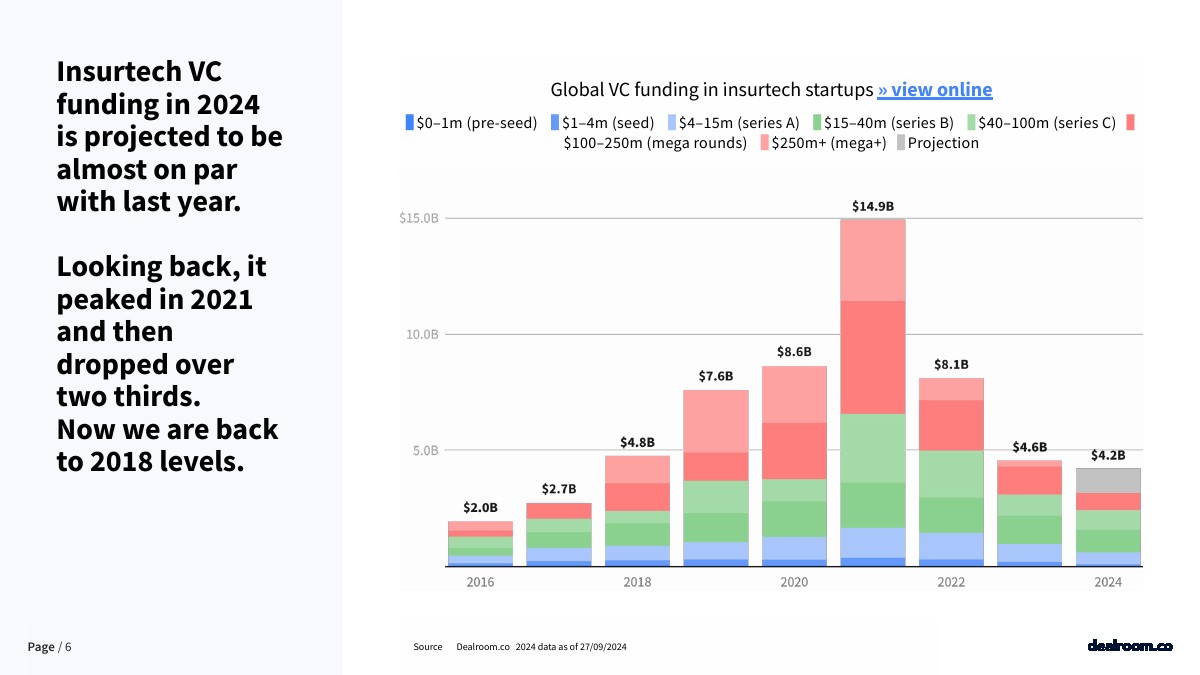Click the $4.2B label for 2024
This screenshot has height=675, width=1200.
[x=1108, y=455]
